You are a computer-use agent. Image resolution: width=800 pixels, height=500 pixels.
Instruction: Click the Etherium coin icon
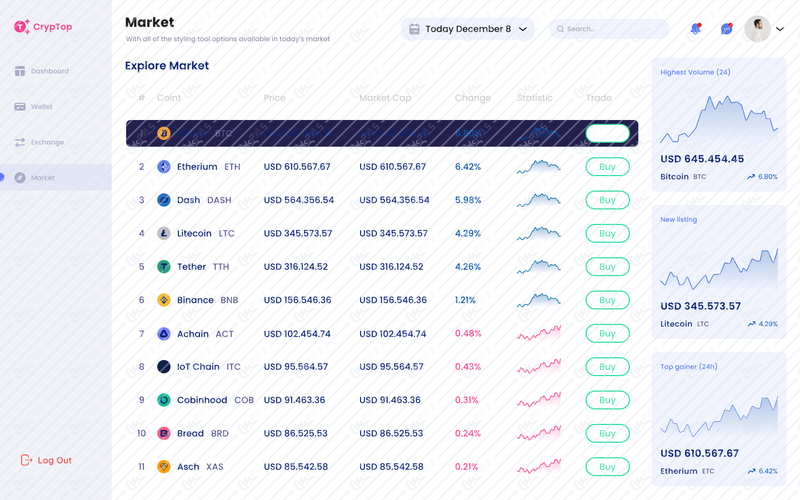(164, 167)
